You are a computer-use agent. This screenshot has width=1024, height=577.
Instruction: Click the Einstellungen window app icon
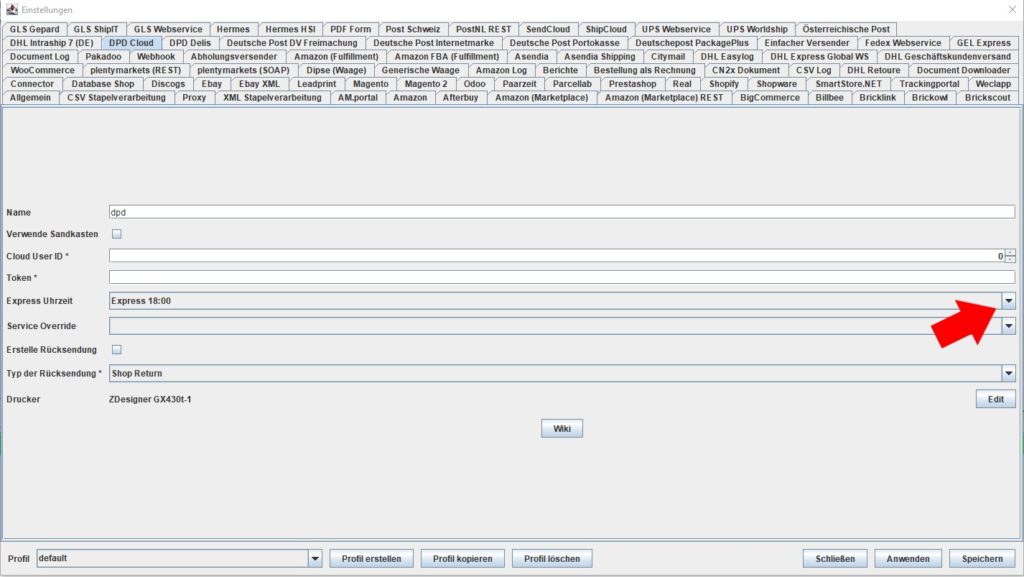(x=11, y=10)
